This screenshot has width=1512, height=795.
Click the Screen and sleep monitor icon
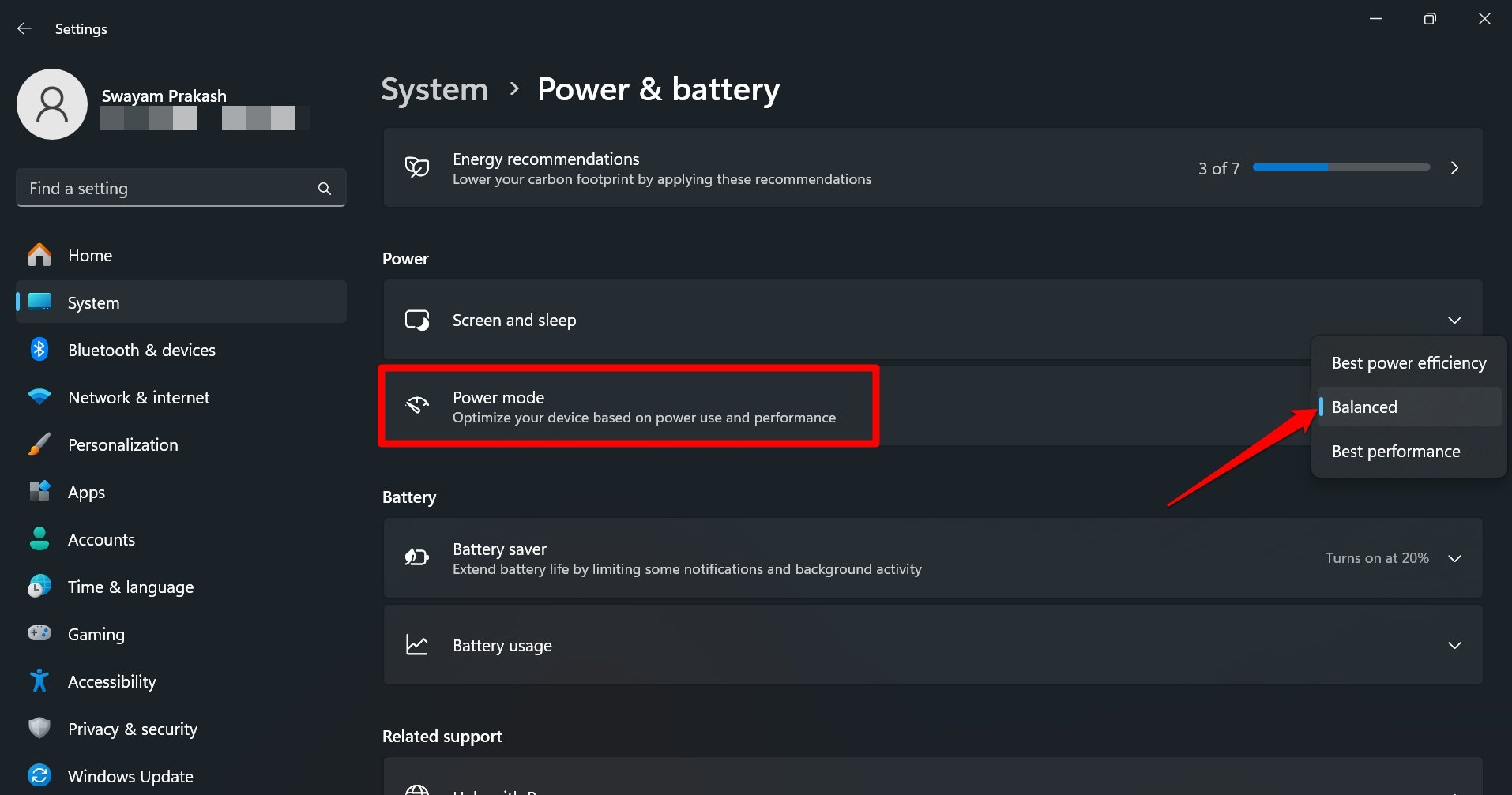416,320
